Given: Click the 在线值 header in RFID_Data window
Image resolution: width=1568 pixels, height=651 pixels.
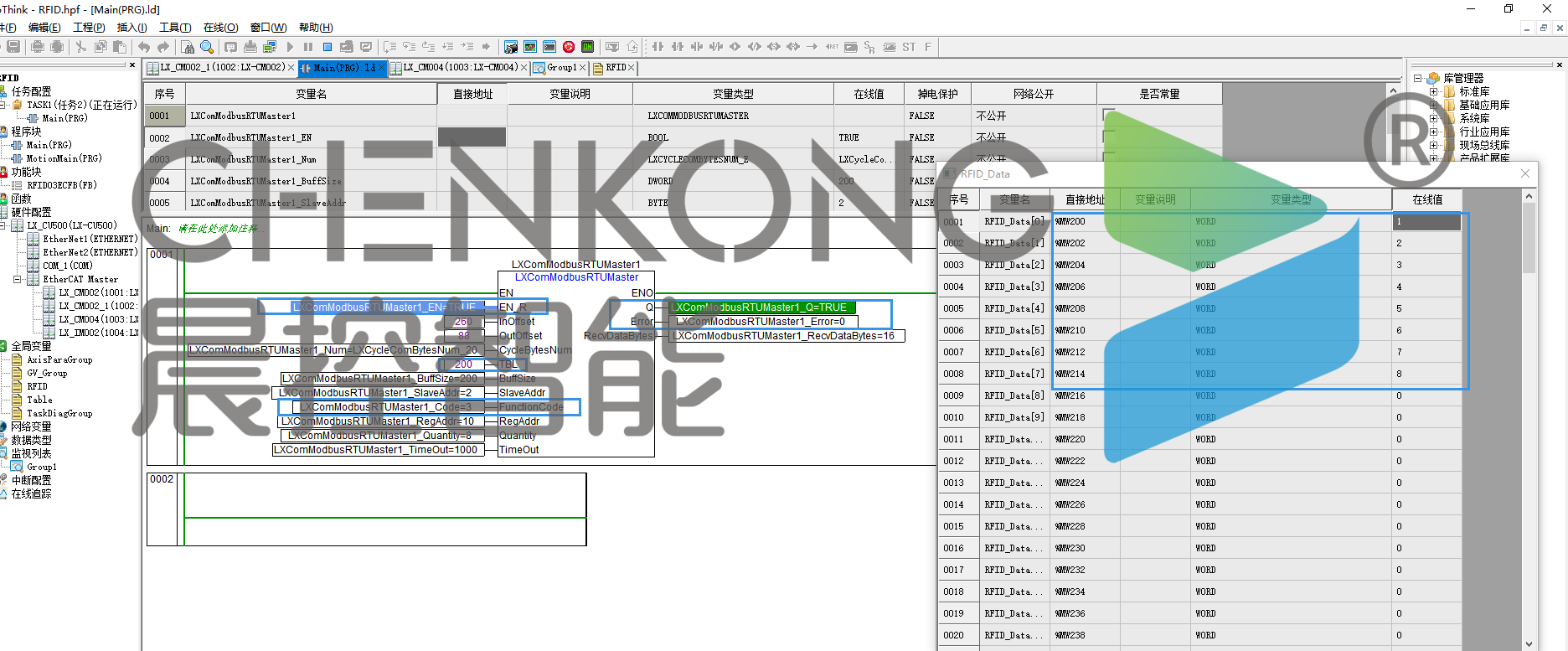Looking at the screenshot, I should (x=1427, y=199).
